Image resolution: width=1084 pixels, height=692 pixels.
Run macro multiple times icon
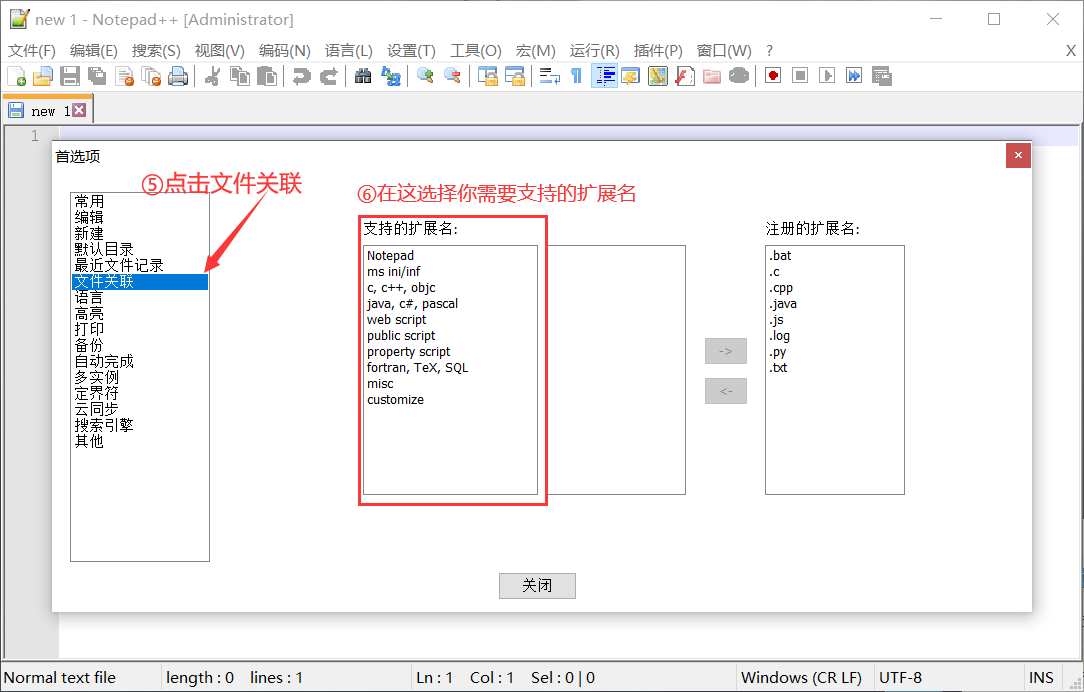[x=854, y=76]
